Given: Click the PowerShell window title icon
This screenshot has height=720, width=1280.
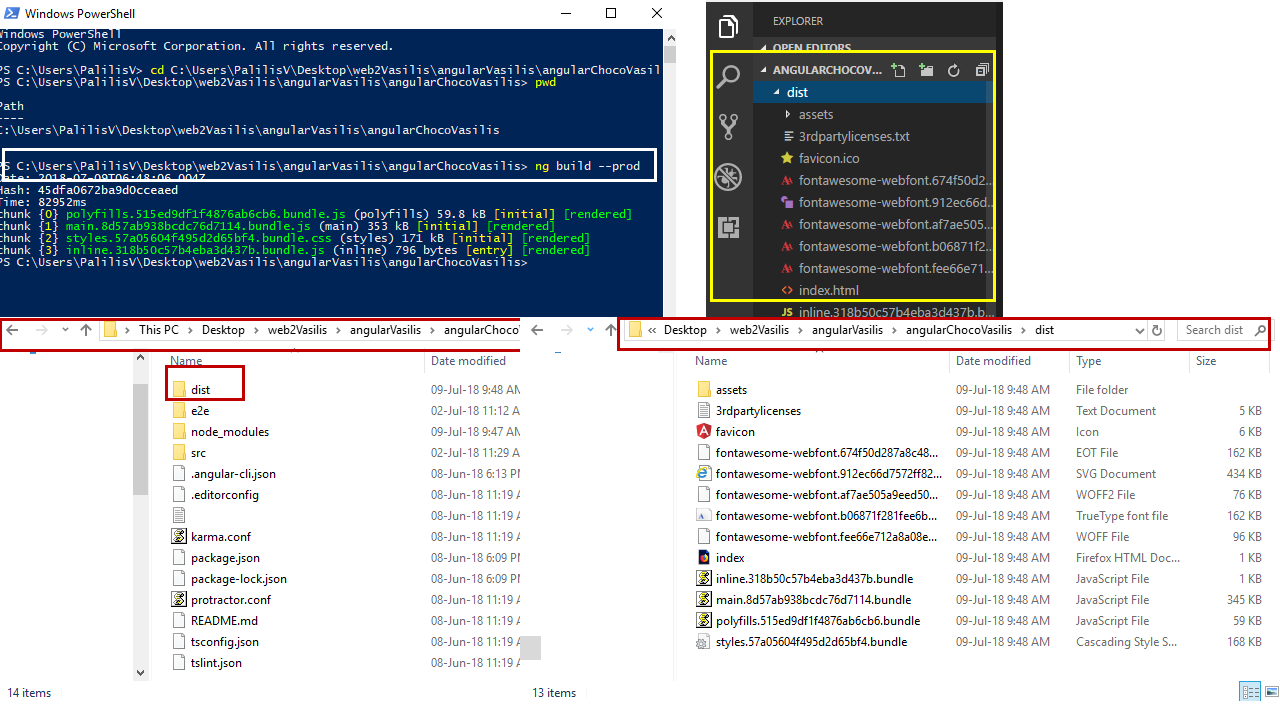Looking at the screenshot, I should click(x=10, y=14).
